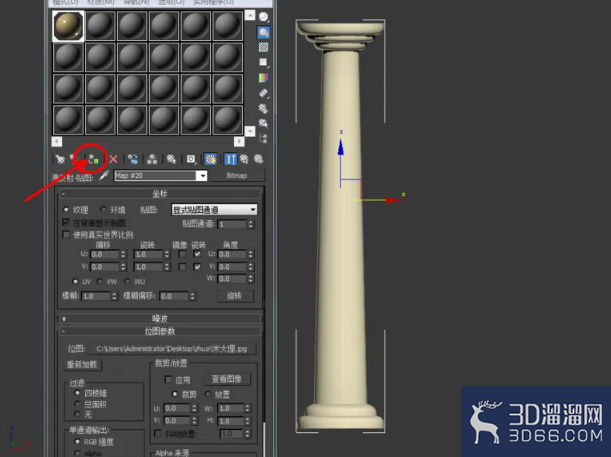Expand the 噪波 rollout header
611x457 pixels.
click(x=160, y=319)
